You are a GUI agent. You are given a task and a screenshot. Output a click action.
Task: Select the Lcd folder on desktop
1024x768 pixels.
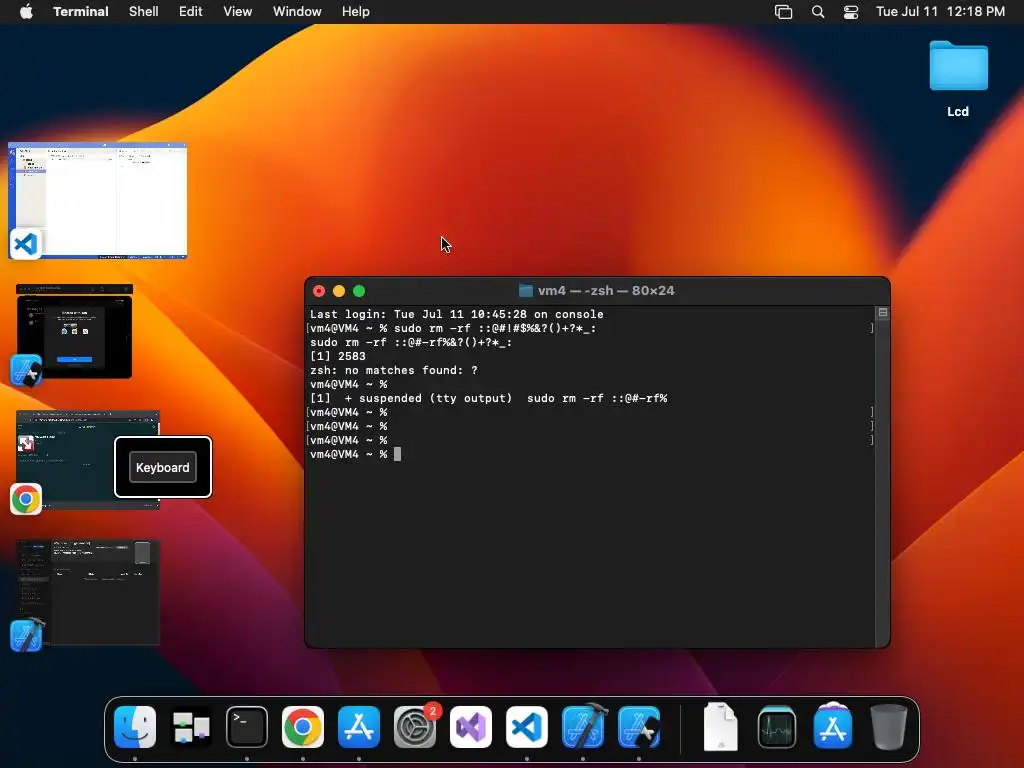tap(958, 78)
